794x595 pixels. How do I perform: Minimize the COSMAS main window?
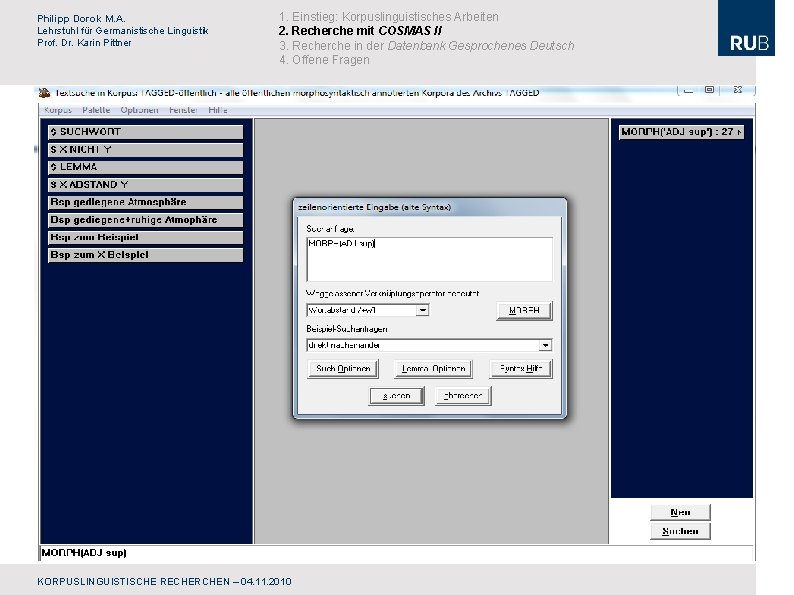coord(688,90)
